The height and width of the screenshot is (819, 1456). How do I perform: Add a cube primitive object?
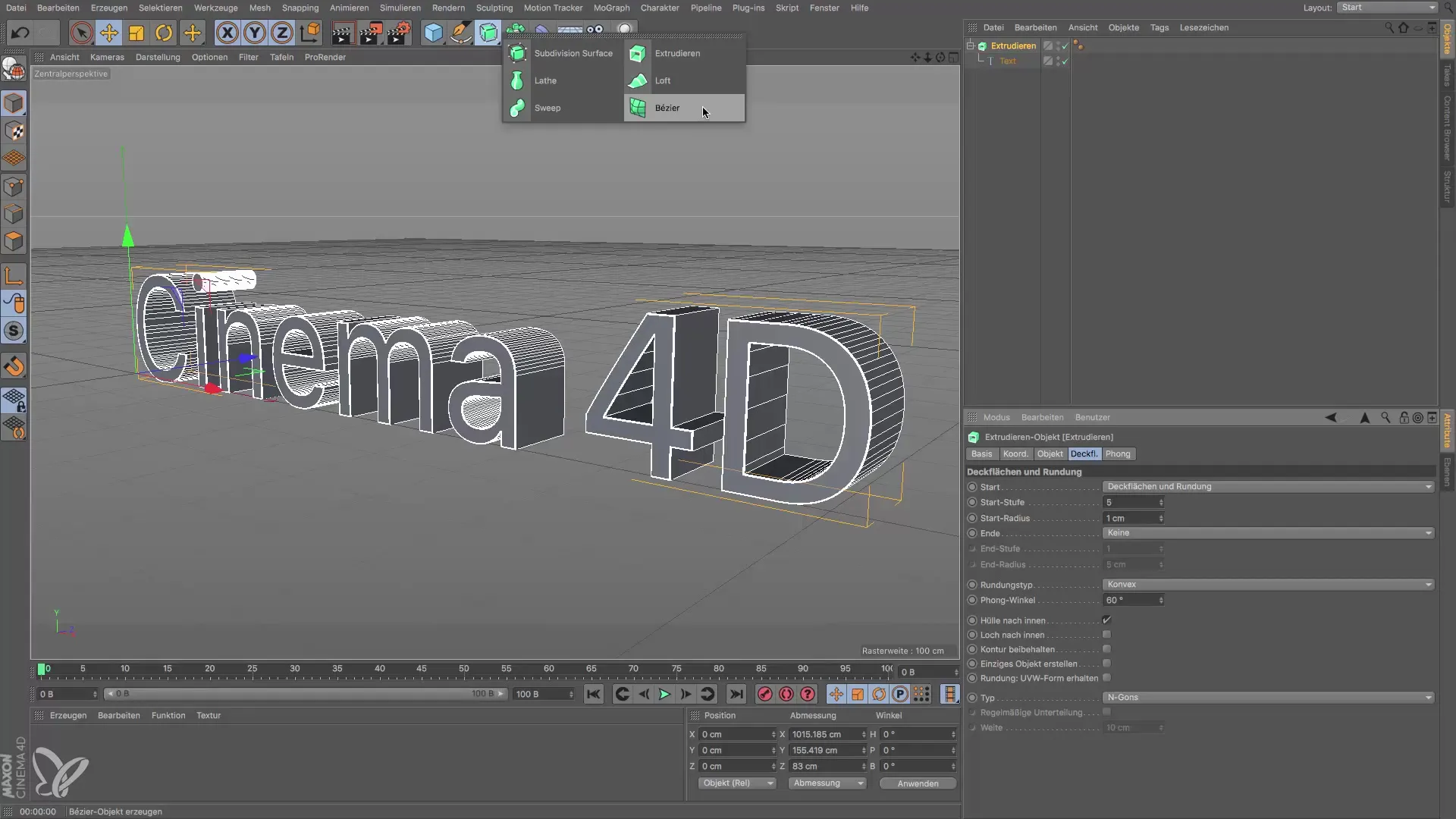pyautogui.click(x=433, y=33)
